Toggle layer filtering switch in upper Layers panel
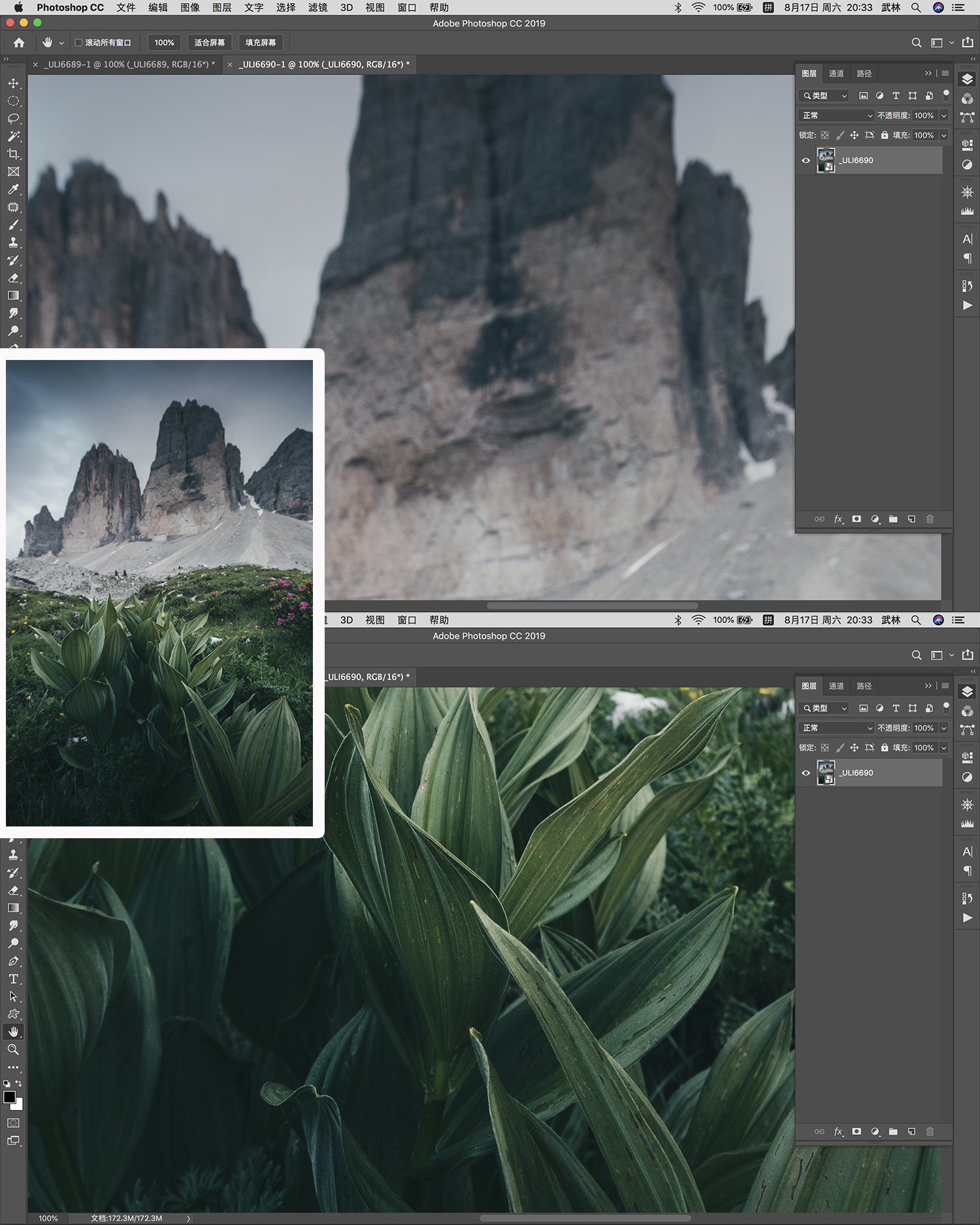Viewport: 980px width, 1225px height. (946, 95)
